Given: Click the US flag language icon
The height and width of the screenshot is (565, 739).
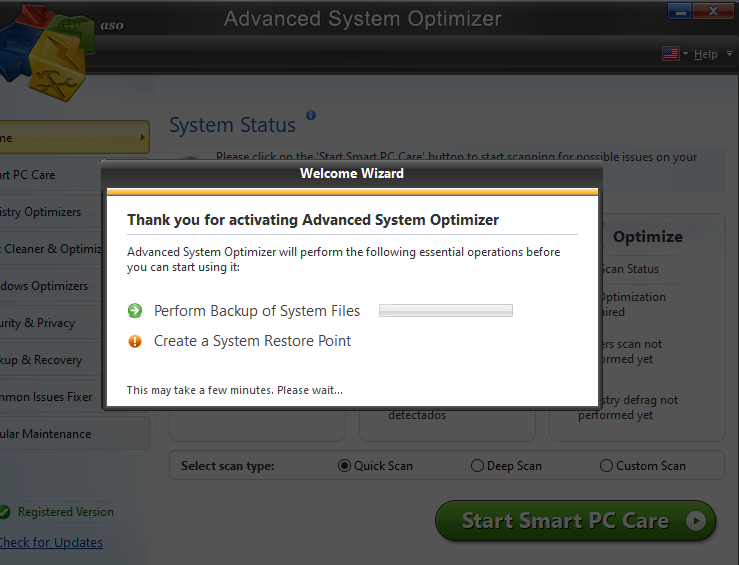Looking at the screenshot, I should click(671, 54).
